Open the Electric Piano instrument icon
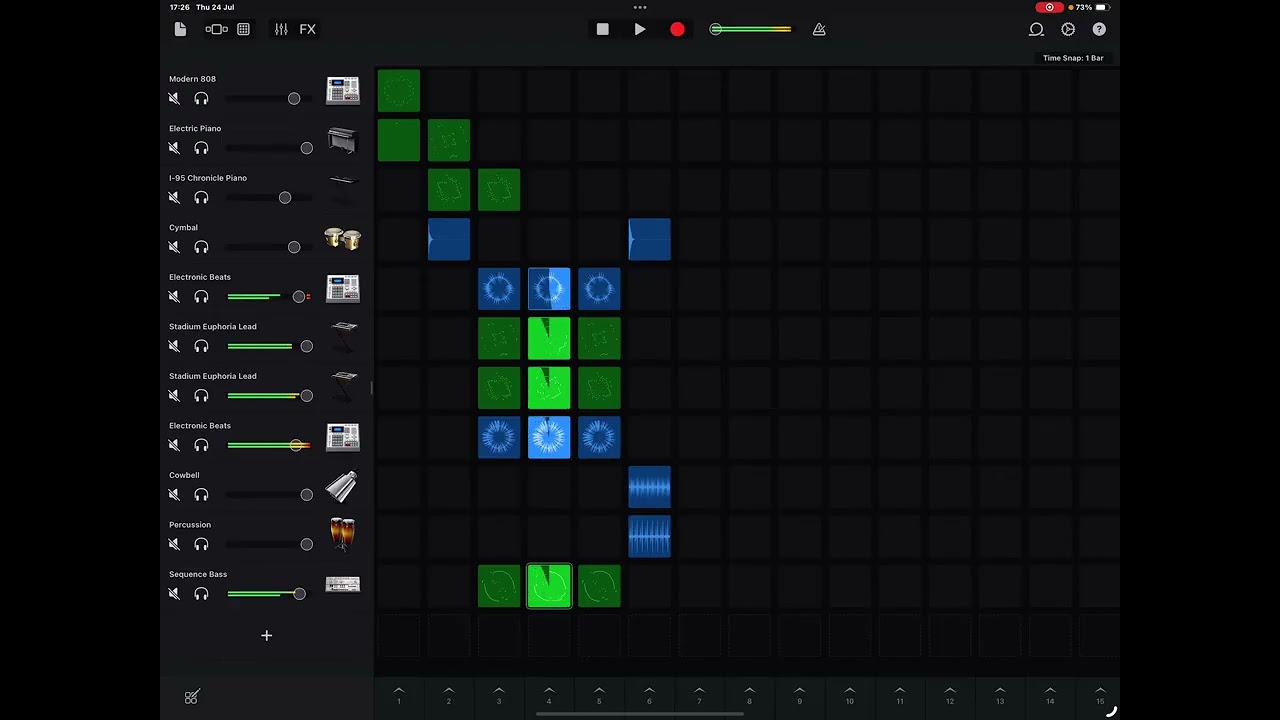 click(342, 139)
